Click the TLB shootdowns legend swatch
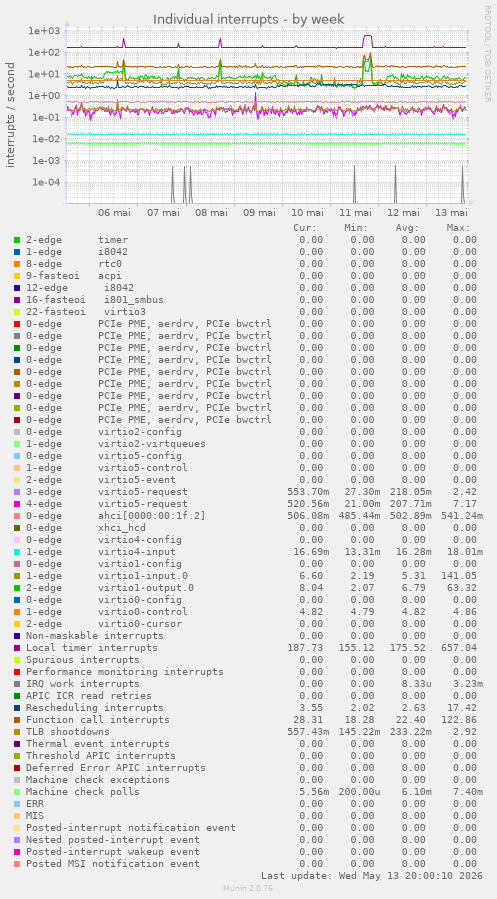Image resolution: width=497 pixels, height=899 pixels. (x=17, y=732)
